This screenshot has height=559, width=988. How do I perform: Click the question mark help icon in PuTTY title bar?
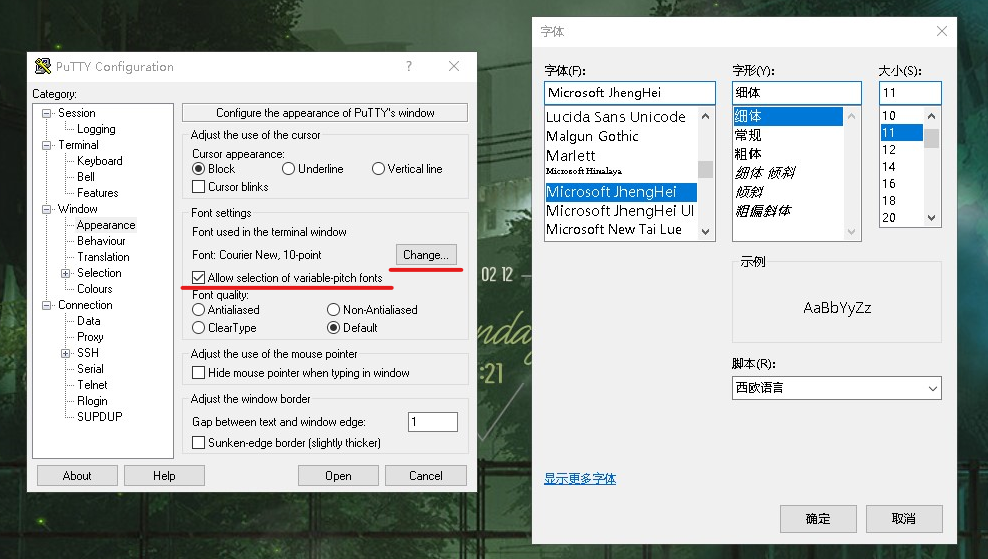(409, 66)
